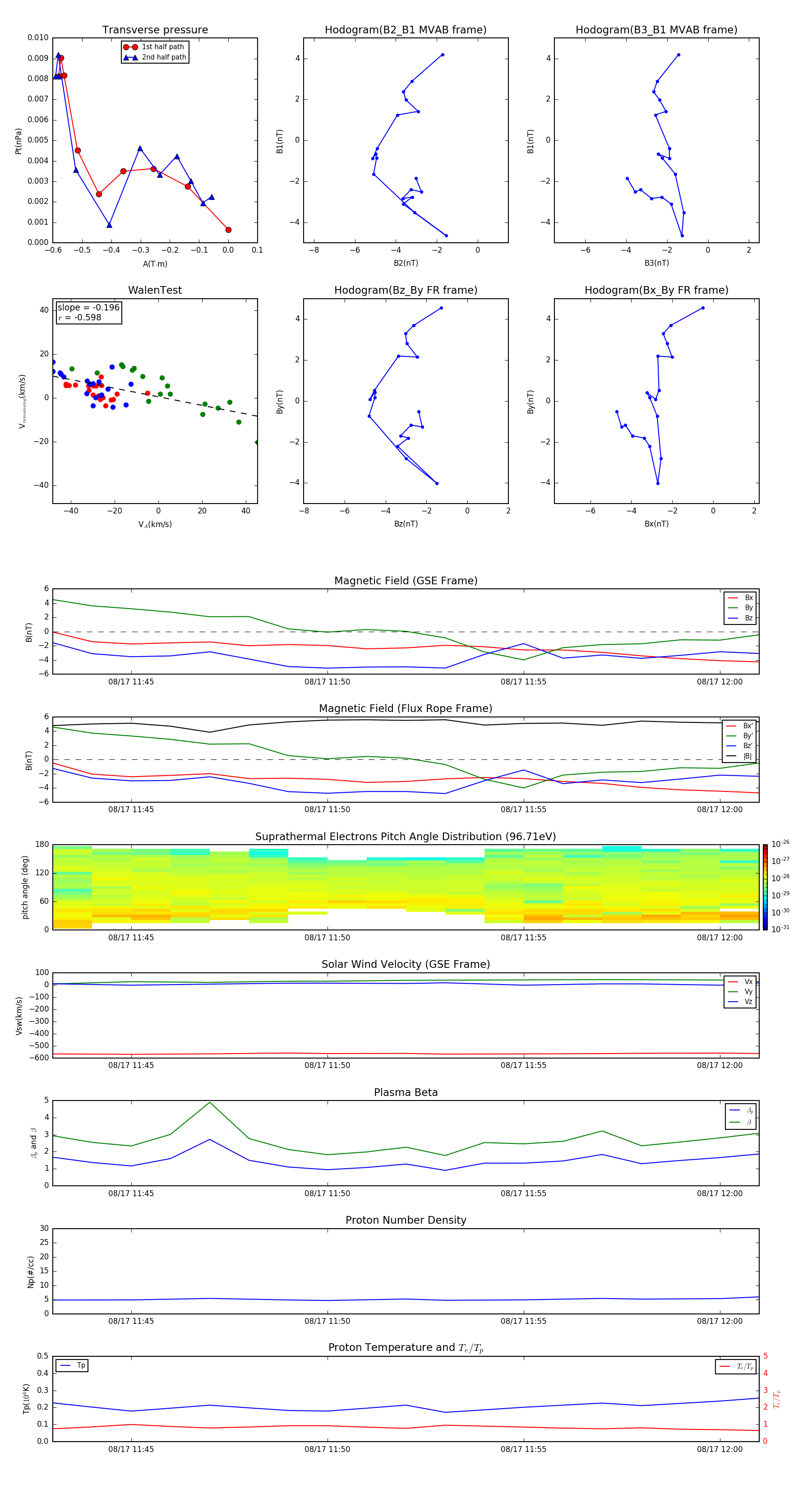This screenshot has width=812, height=1489.
Task: Click the 'B2(nT)' x-axis label
Action: [406, 263]
